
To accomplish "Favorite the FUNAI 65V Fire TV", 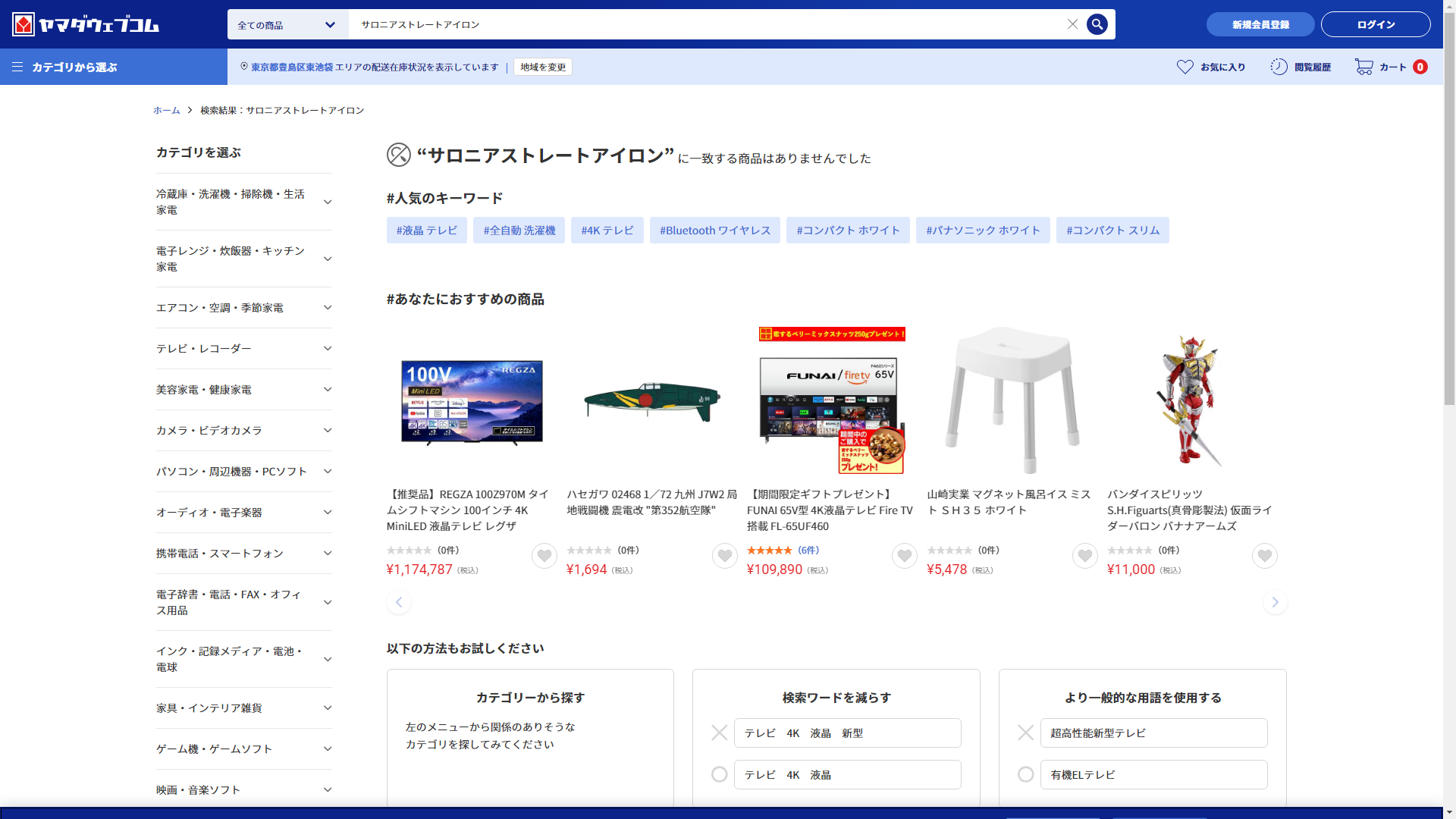I will (904, 556).
